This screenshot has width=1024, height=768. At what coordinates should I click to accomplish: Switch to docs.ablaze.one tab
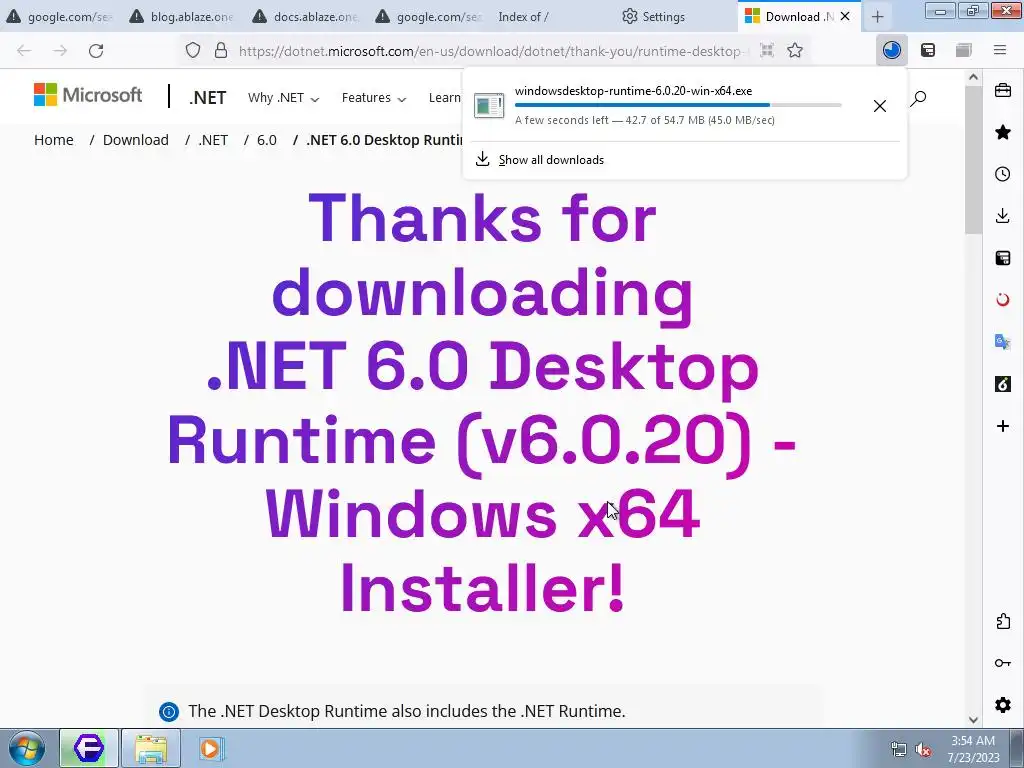tap(305, 16)
